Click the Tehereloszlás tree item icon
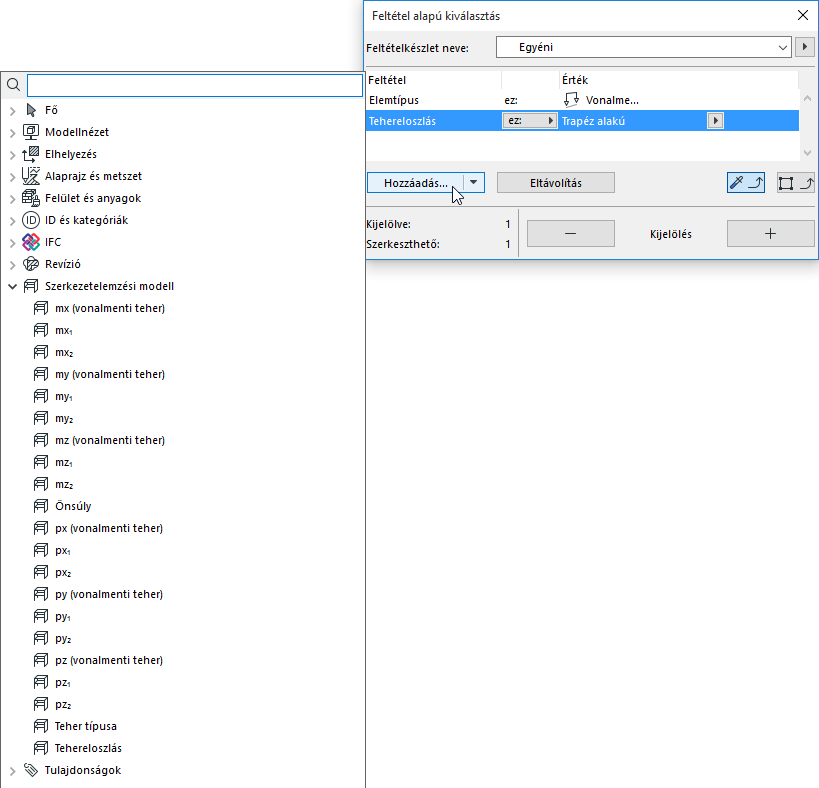 (x=41, y=748)
